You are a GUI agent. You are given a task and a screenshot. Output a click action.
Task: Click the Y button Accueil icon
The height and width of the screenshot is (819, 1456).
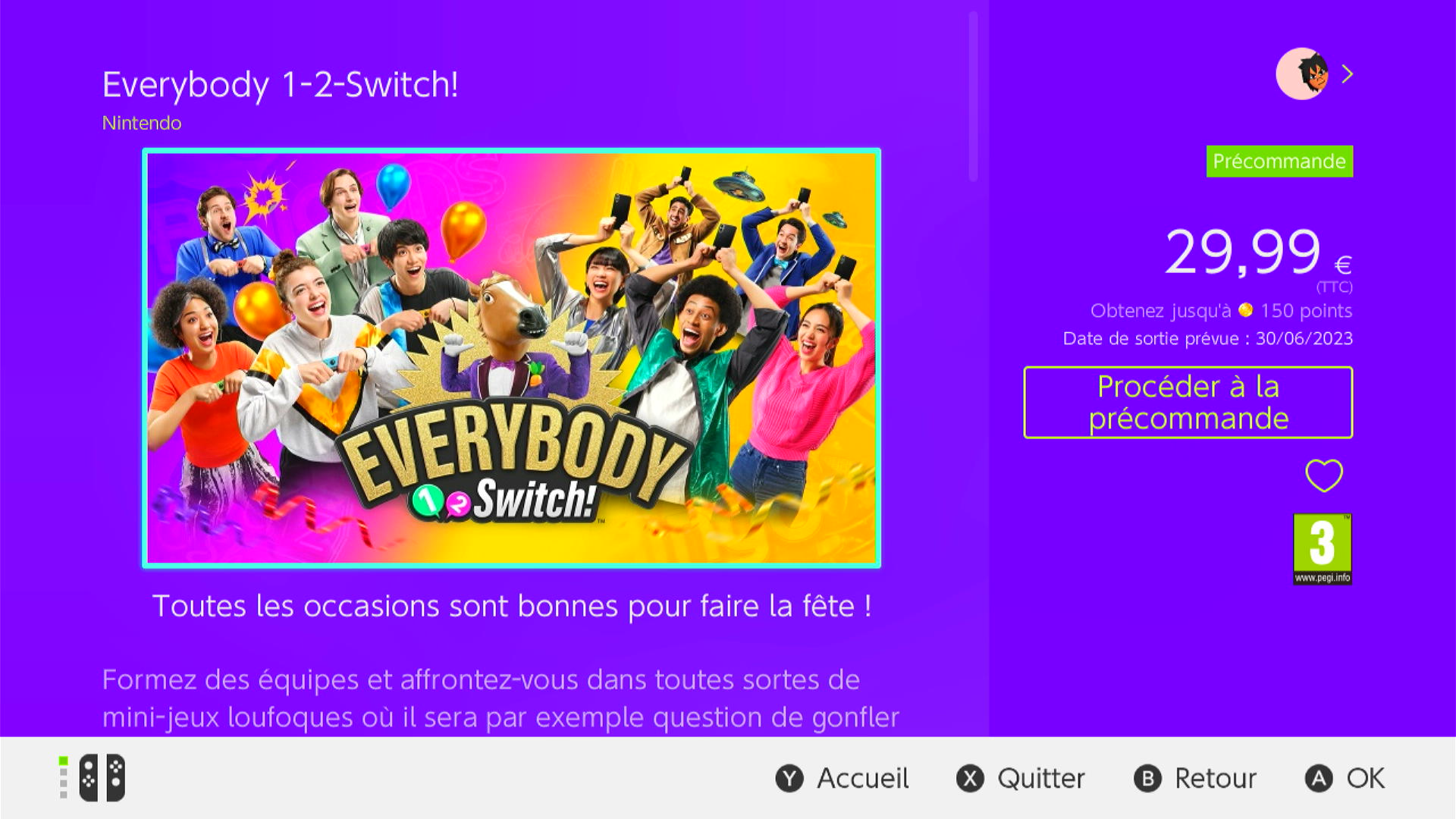click(x=789, y=779)
